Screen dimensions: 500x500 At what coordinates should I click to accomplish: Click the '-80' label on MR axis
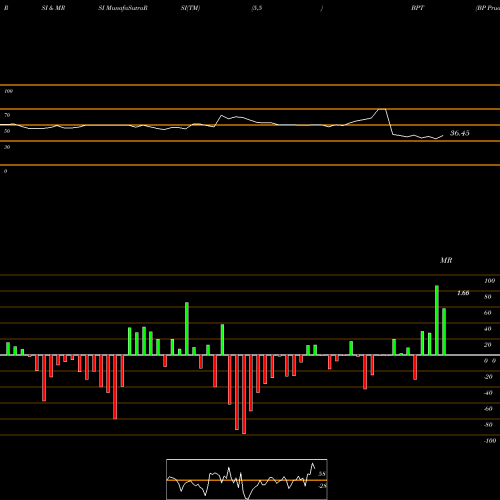488,425
